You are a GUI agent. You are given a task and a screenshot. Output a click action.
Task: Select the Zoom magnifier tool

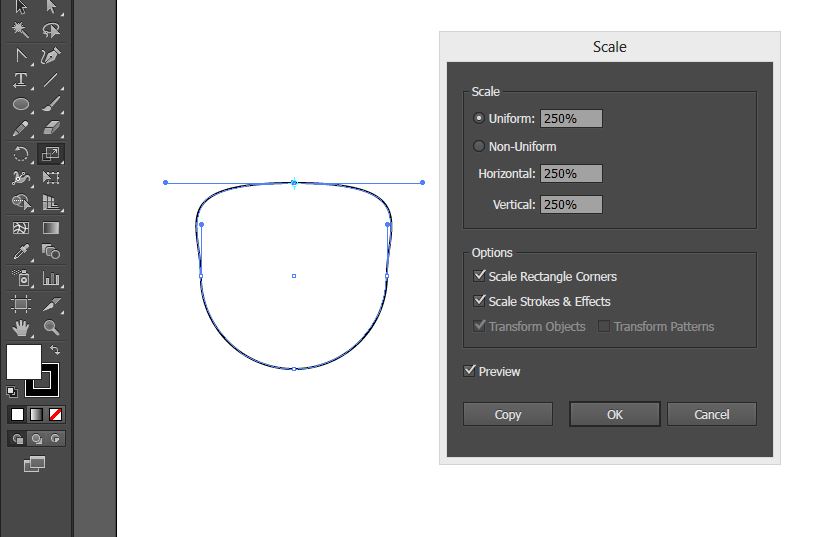point(51,328)
